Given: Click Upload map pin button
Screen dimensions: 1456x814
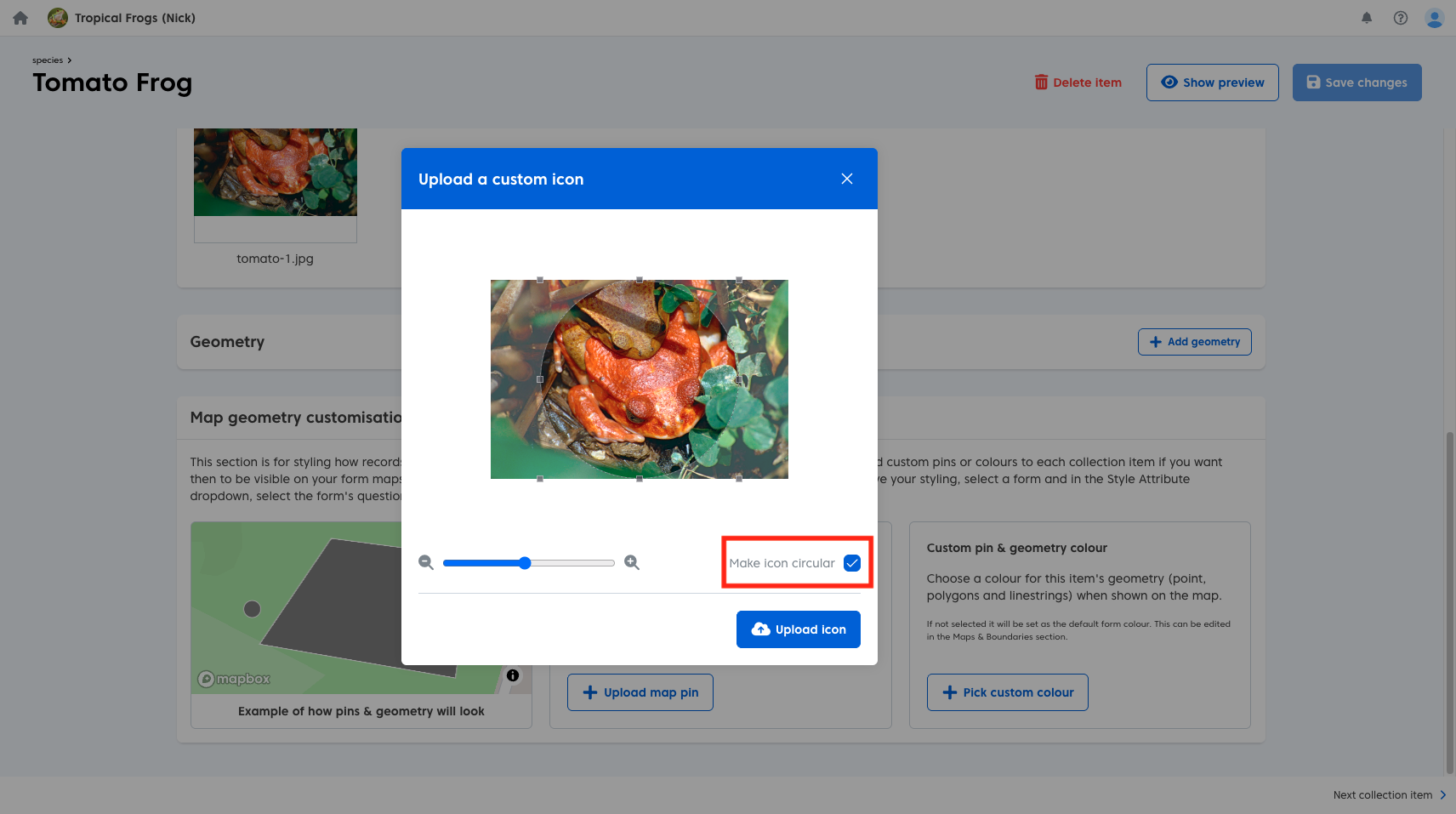Looking at the screenshot, I should point(640,692).
